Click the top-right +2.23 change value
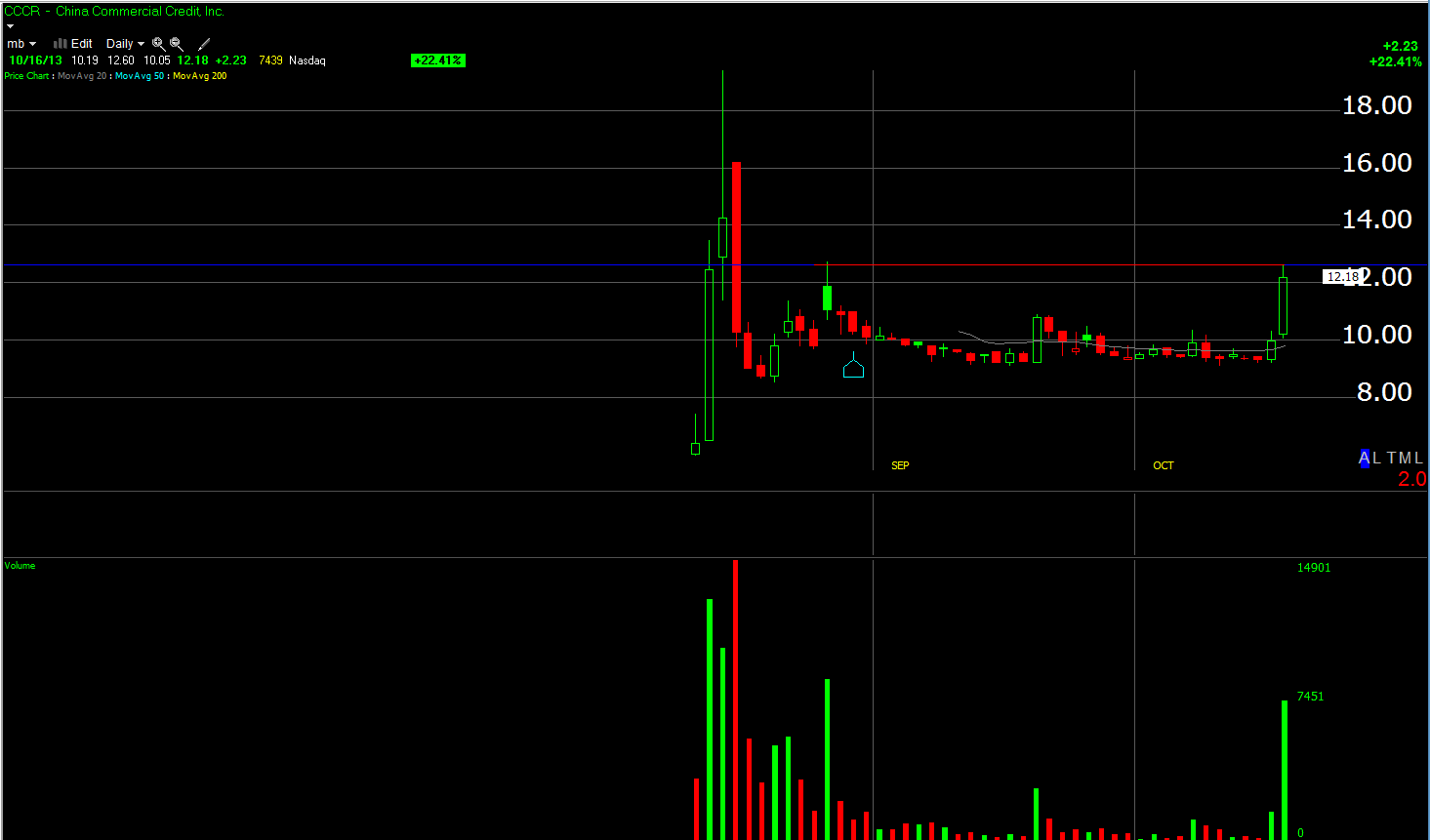 click(1401, 46)
